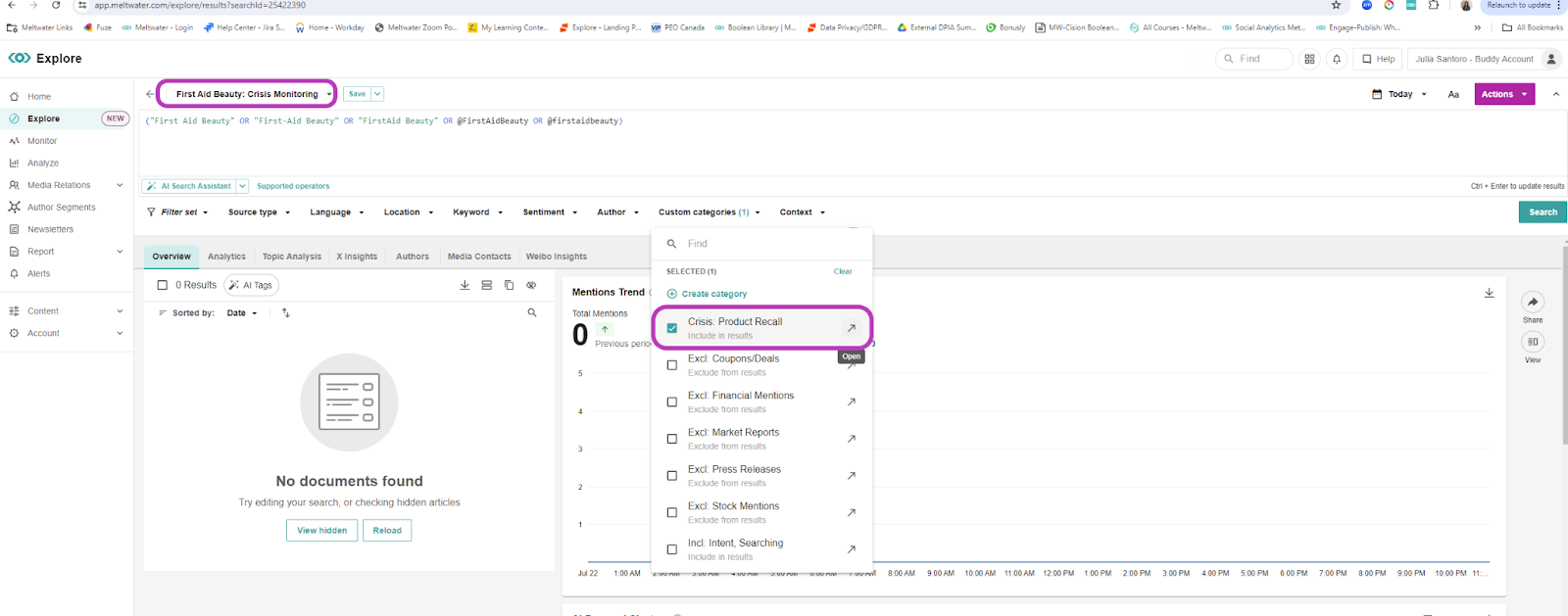
Task: Click Create category link
Action: [707, 294]
